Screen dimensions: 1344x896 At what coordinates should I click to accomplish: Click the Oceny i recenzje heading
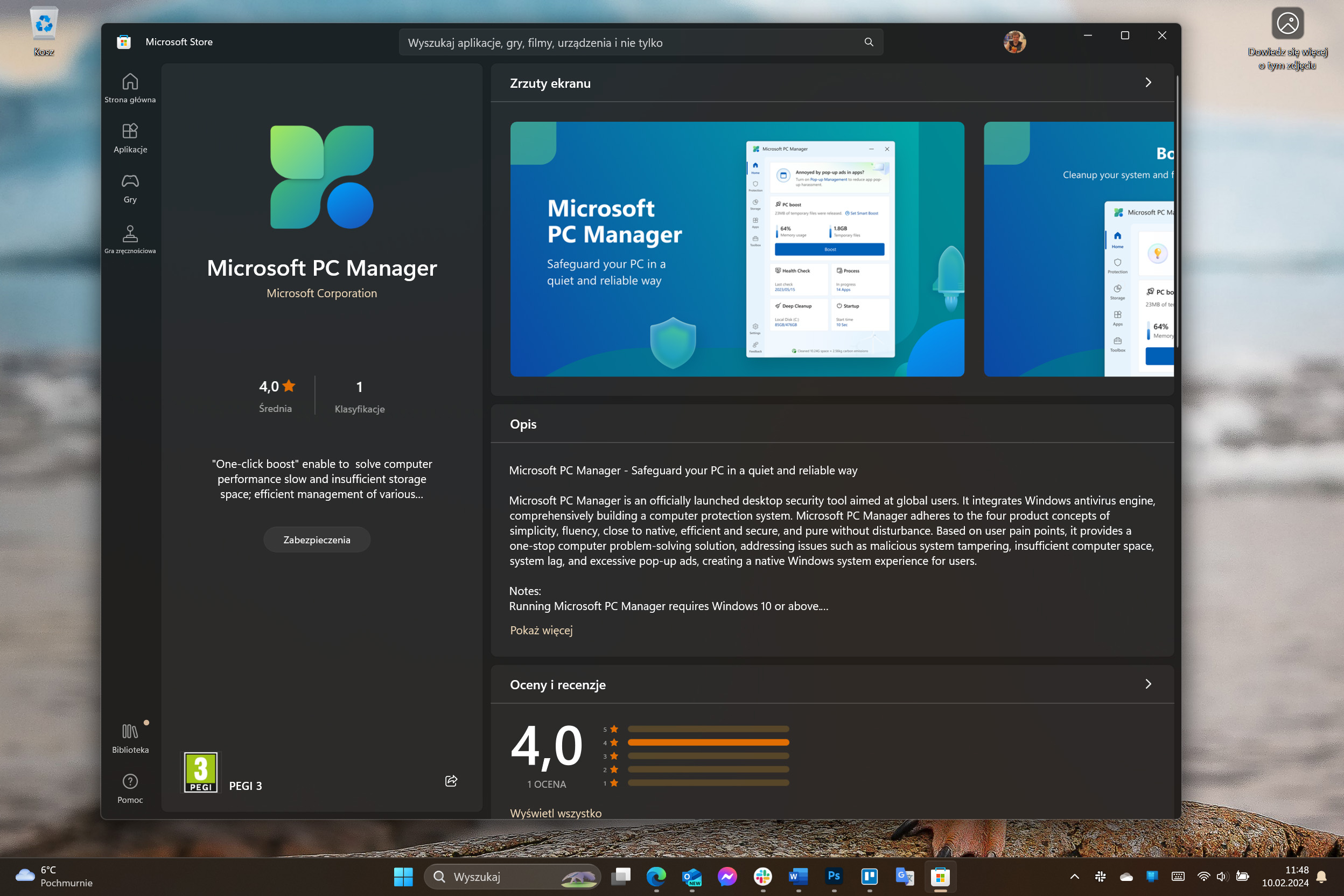[557, 684]
